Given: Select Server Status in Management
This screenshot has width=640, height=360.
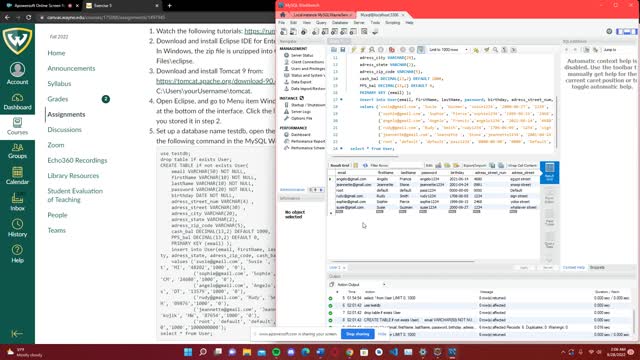Looking at the screenshot, I should click(x=302, y=55).
